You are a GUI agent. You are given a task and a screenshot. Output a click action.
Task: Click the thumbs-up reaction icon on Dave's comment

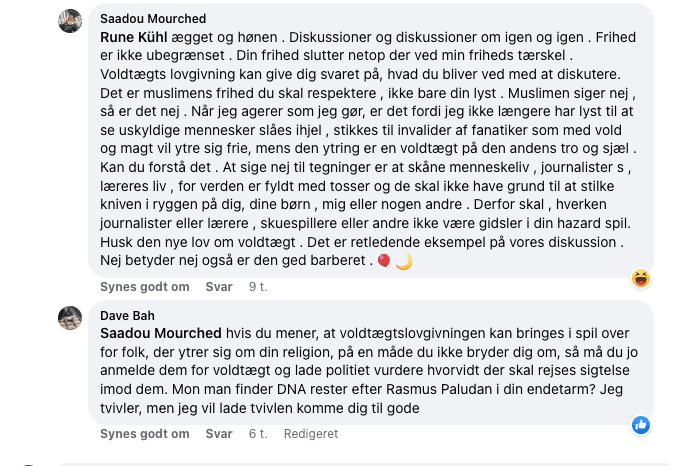point(641,425)
